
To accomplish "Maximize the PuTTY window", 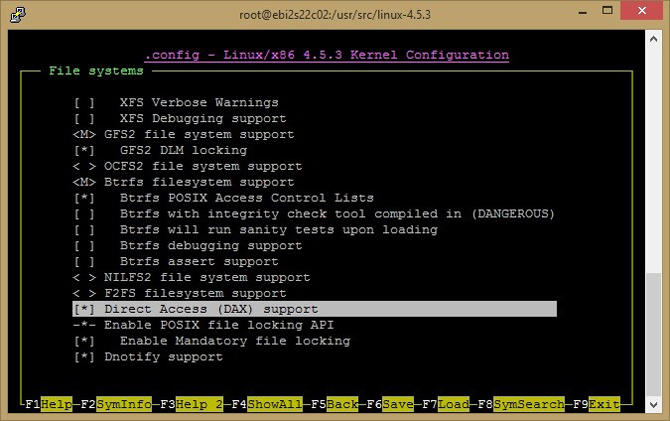I will click(607, 11).
